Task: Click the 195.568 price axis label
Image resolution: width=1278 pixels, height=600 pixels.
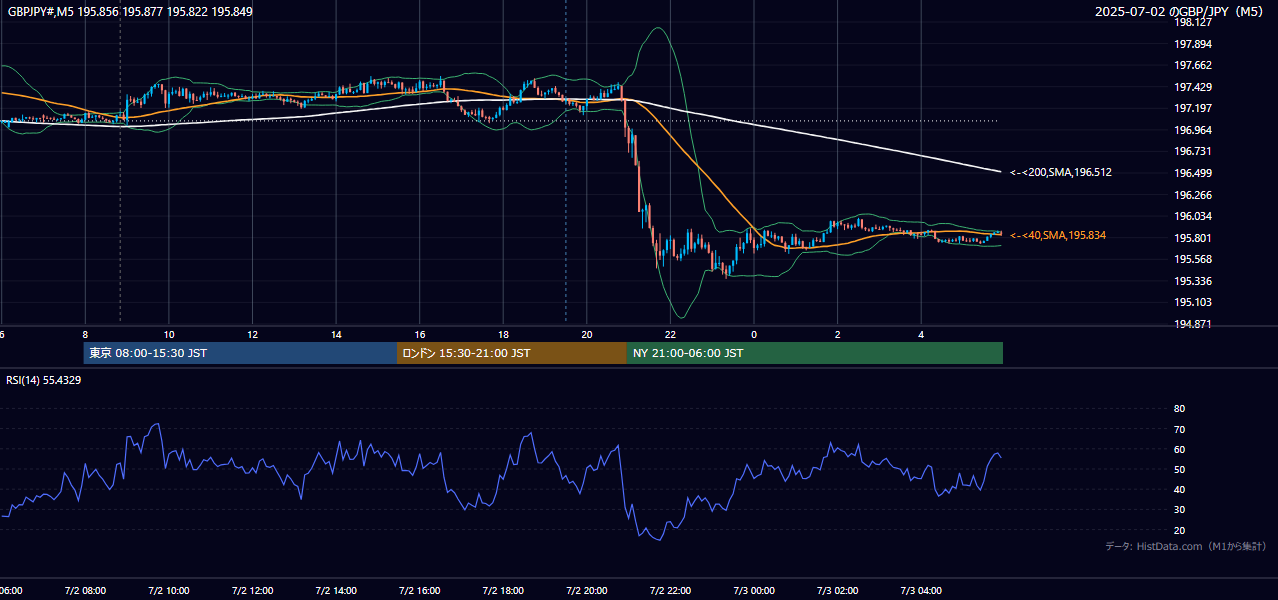Action: point(1193,260)
